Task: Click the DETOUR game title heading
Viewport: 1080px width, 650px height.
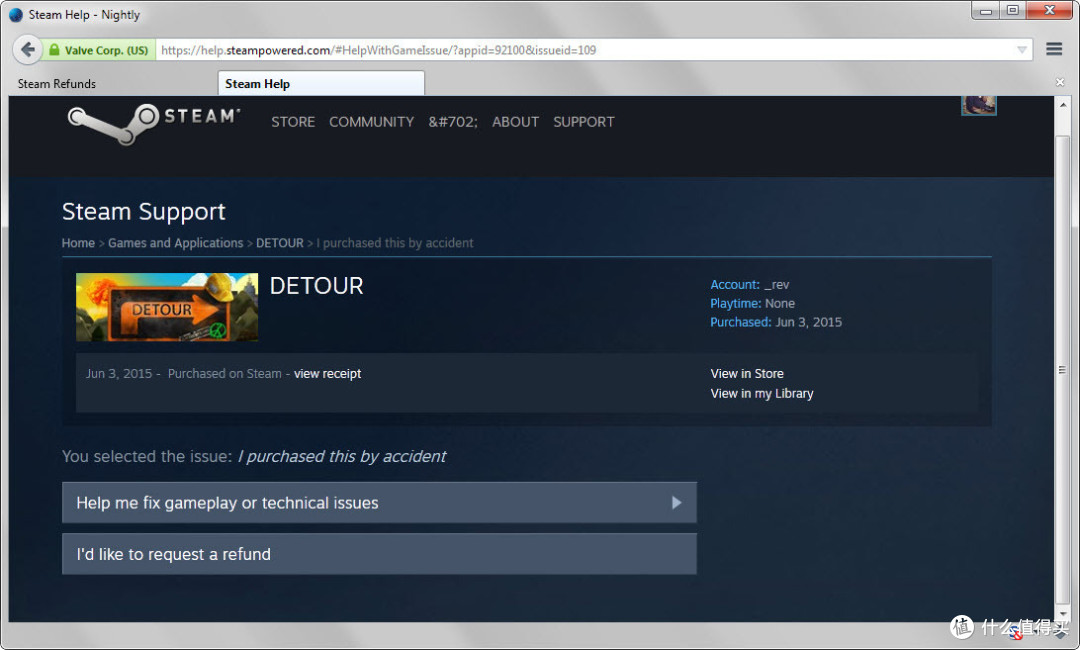Action: click(x=316, y=286)
